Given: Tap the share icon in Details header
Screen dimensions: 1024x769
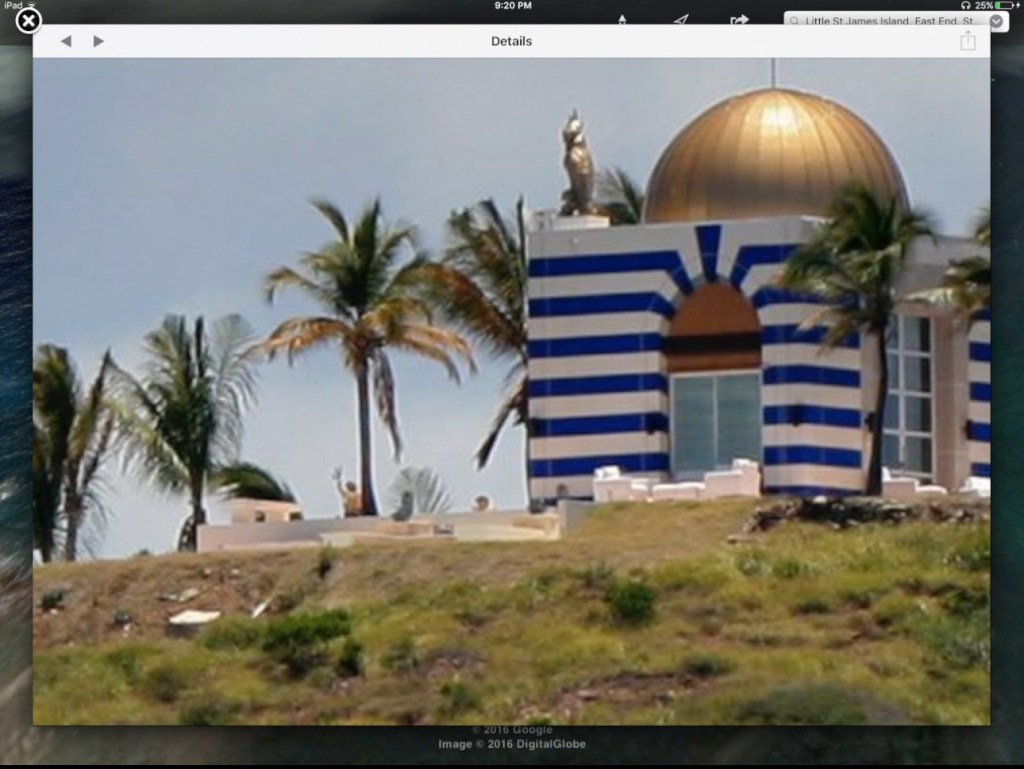Looking at the screenshot, I should coord(967,41).
